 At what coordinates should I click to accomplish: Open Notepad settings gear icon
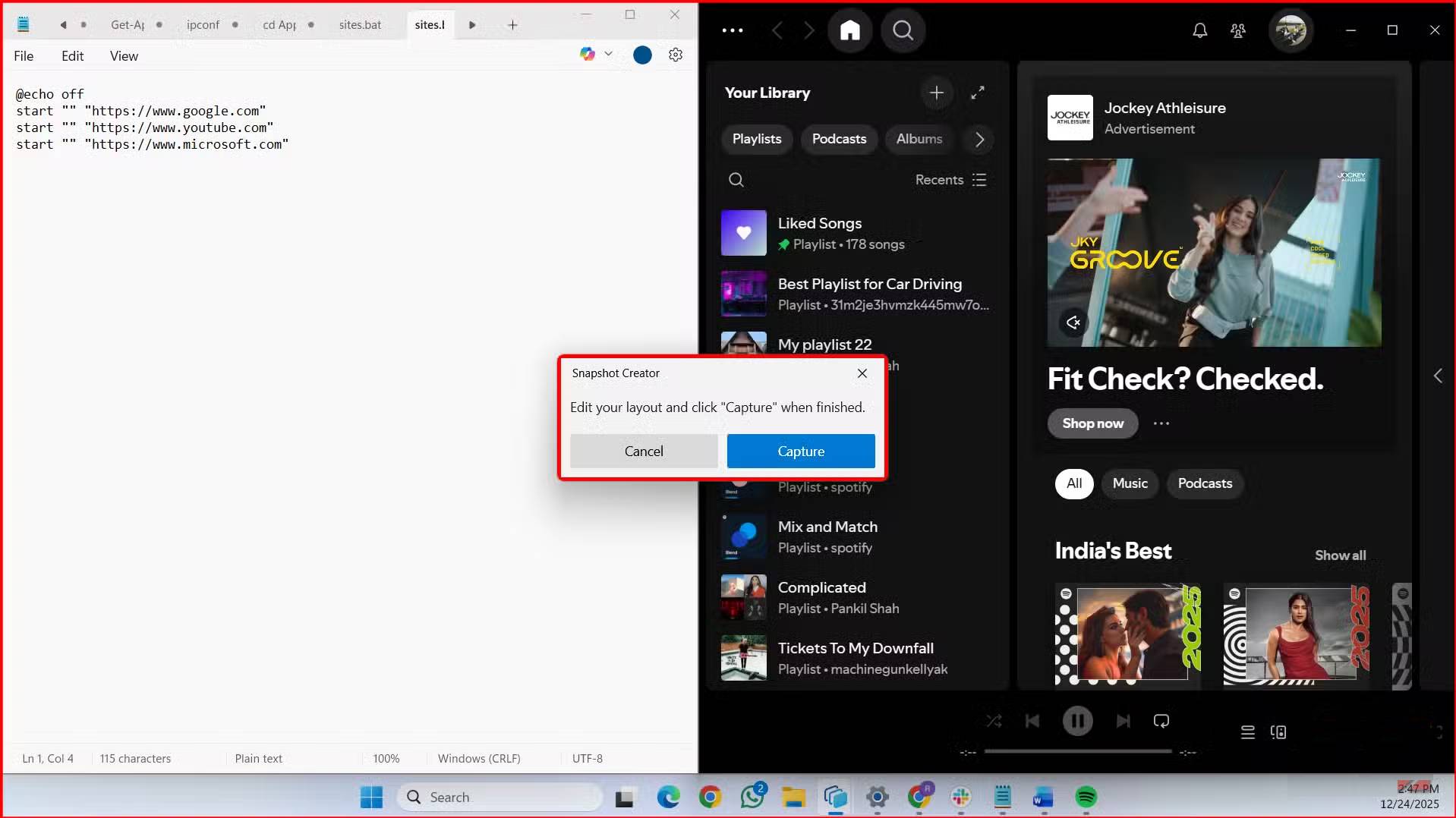pyautogui.click(x=675, y=55)
